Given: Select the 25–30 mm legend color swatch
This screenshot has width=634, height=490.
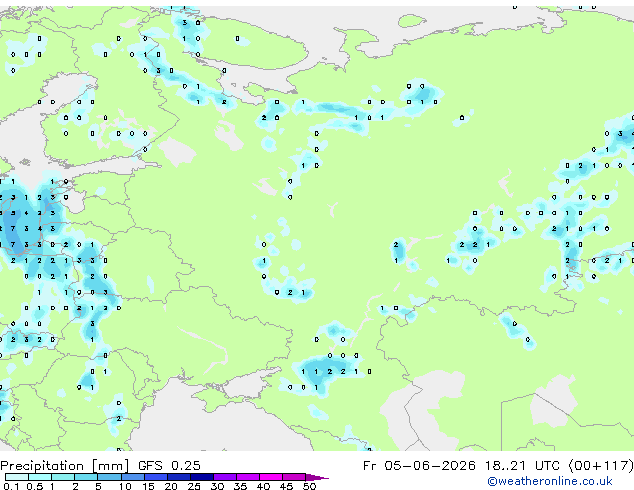Looking at the screenshot, I should pos(201,477).
